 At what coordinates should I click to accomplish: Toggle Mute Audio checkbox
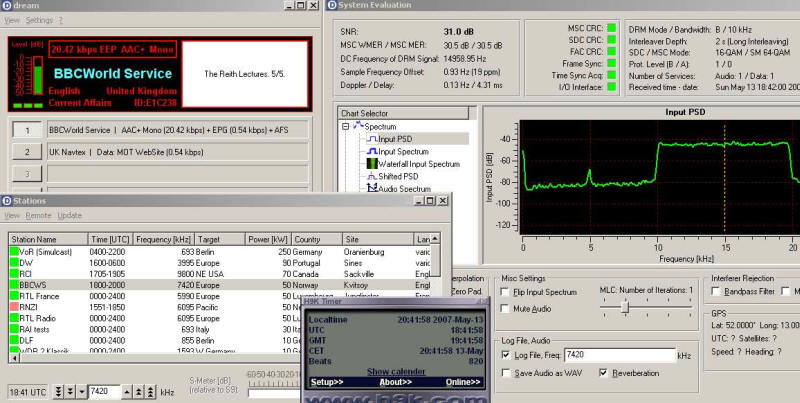point(505,309)
